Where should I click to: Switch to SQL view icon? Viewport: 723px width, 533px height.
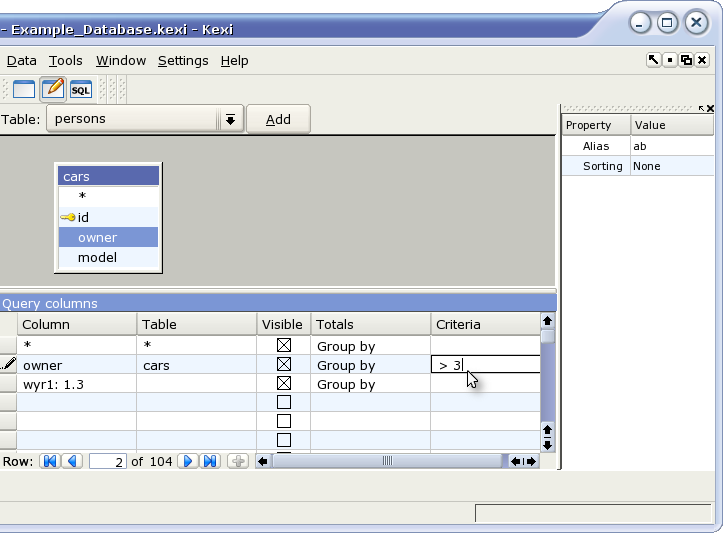pyautogui.click(x=81, y=89)
